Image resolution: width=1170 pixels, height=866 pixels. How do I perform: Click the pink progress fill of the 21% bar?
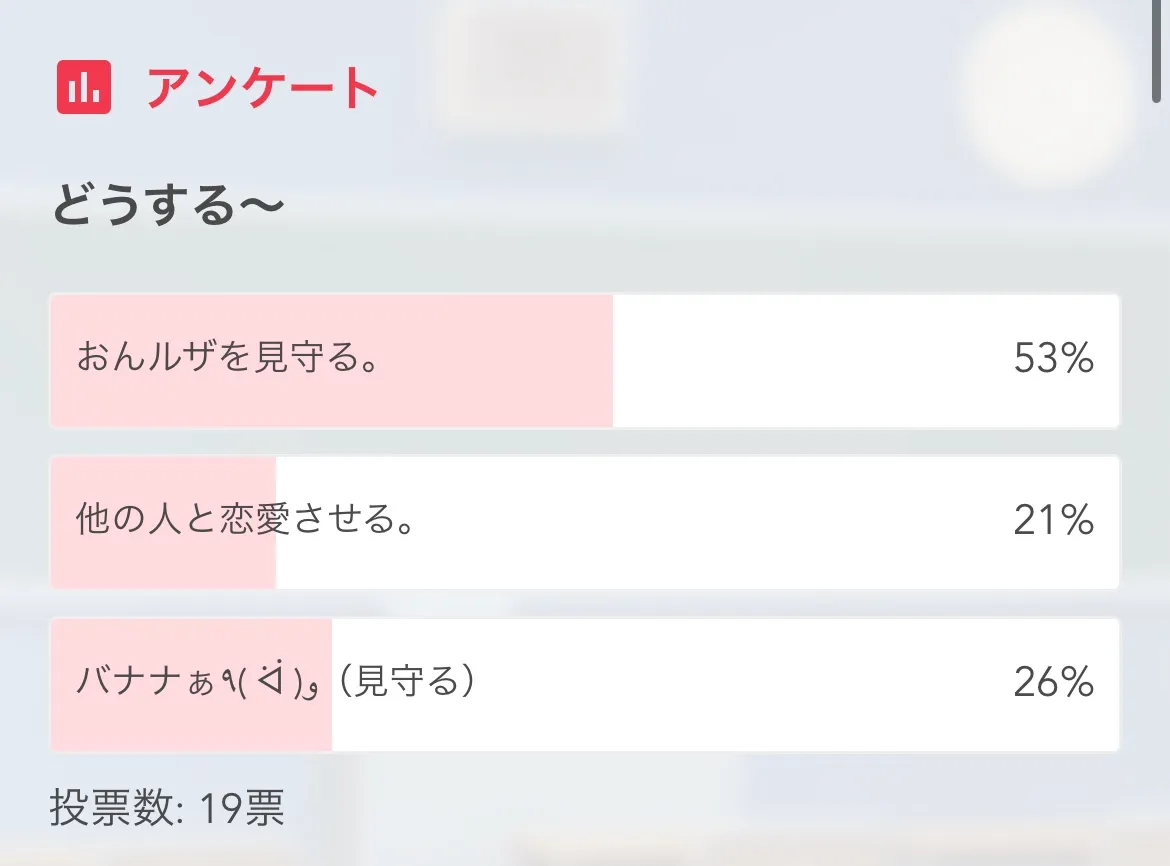pyautogui.click(x=160, y=565)
